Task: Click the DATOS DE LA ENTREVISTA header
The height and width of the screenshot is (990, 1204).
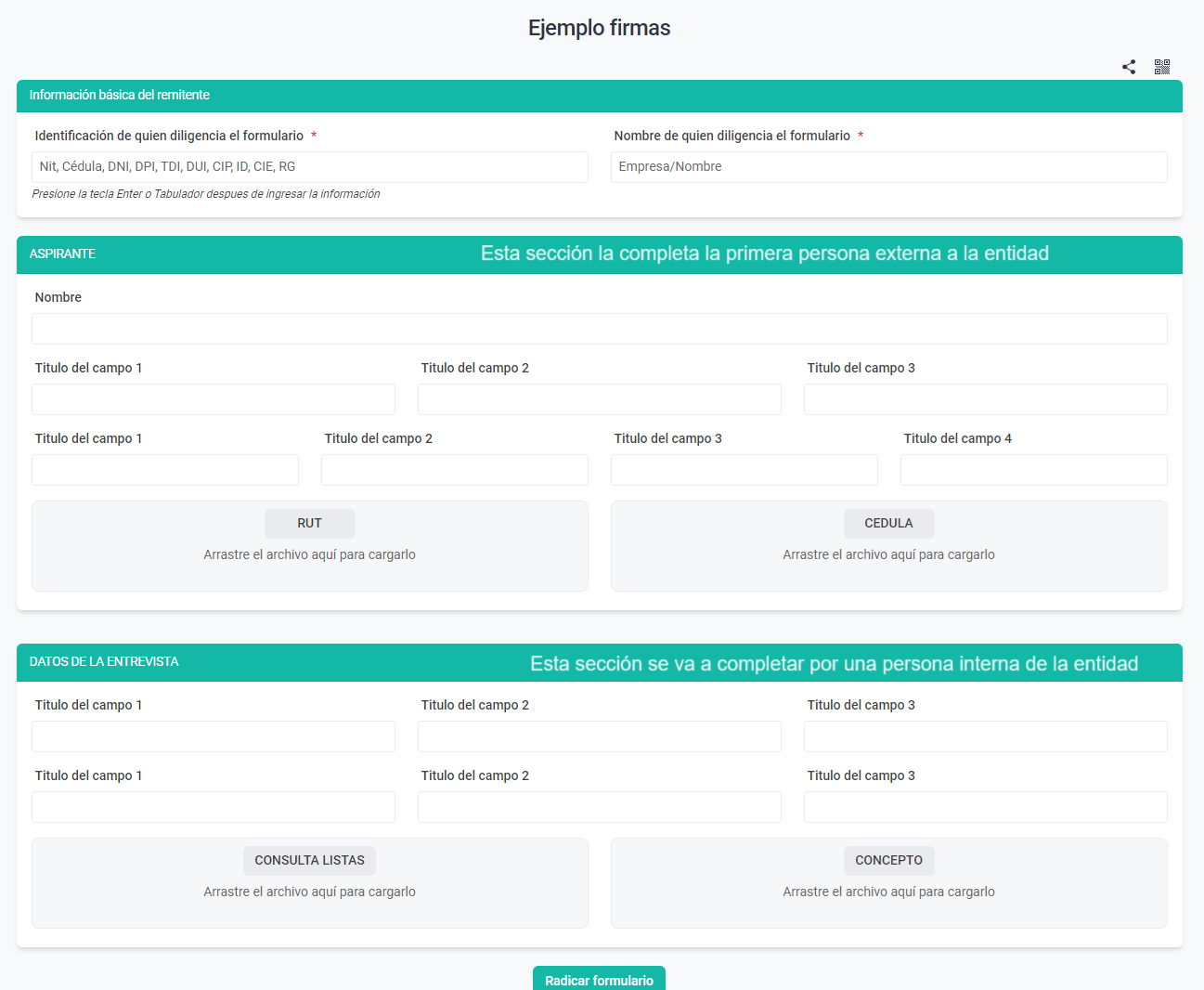Action: coord(104,661)
